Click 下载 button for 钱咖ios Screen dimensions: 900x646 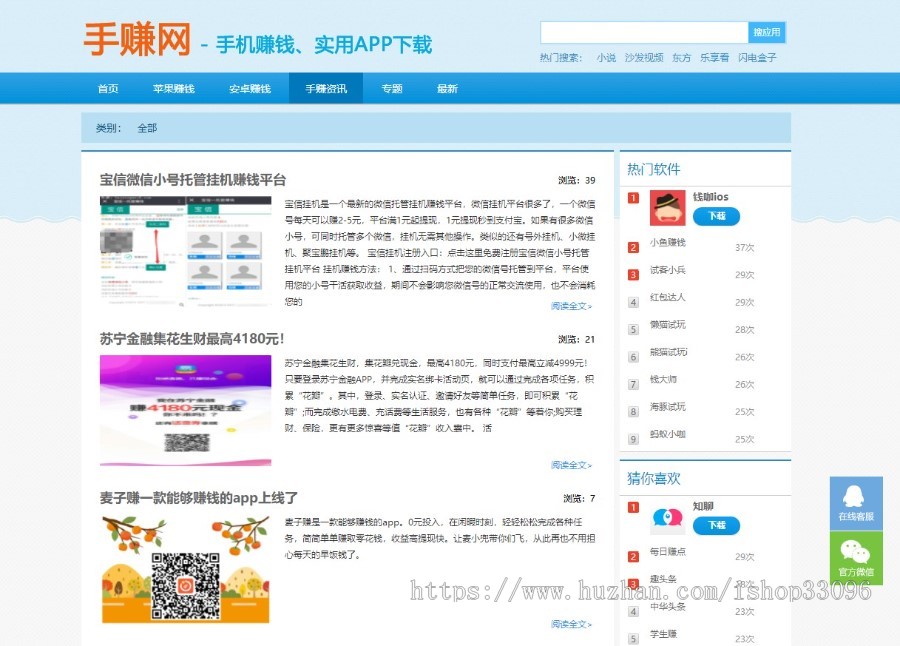716,216
